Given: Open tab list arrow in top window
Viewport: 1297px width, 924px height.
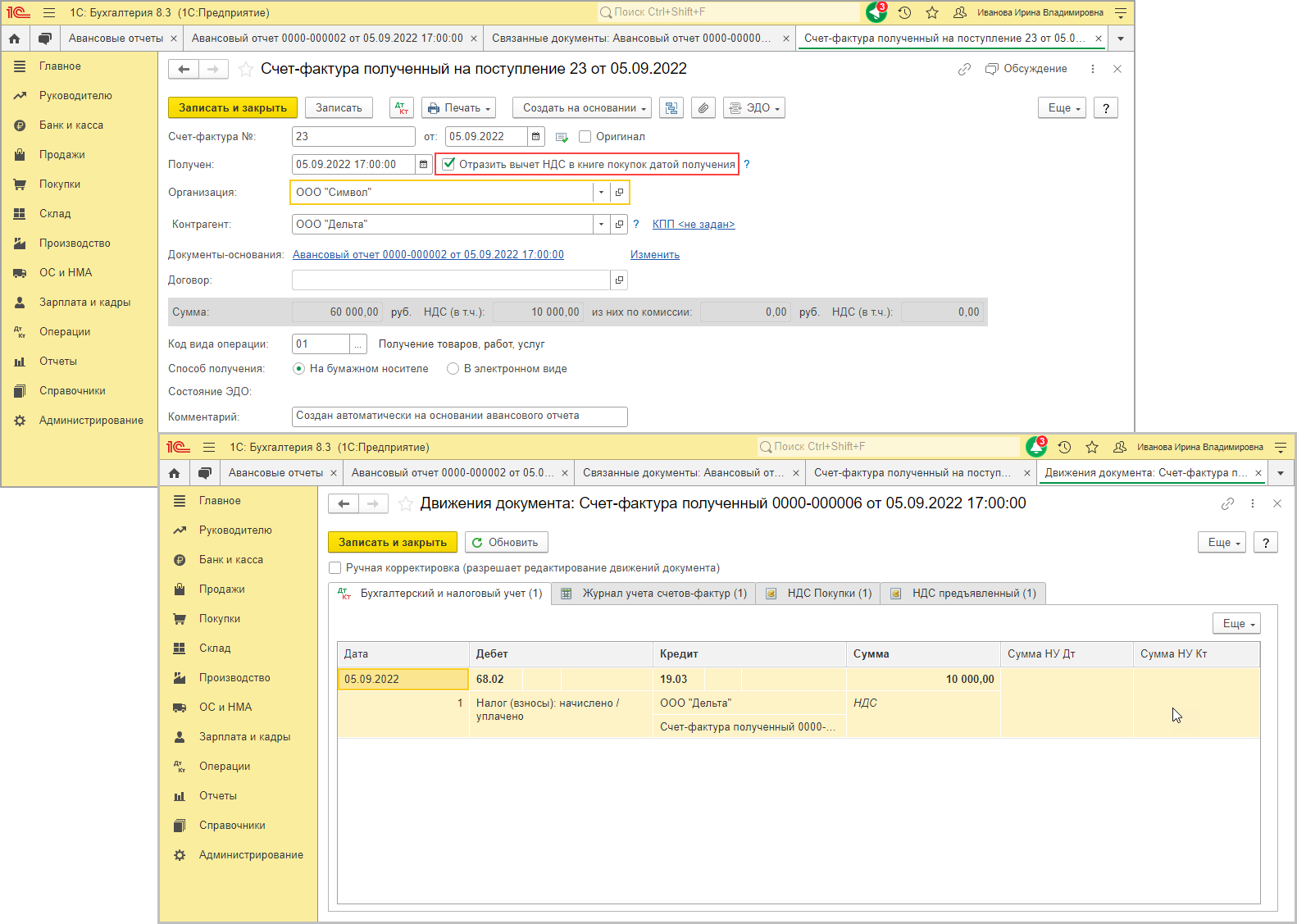Looking at the screenshot, I should 1121,39.
